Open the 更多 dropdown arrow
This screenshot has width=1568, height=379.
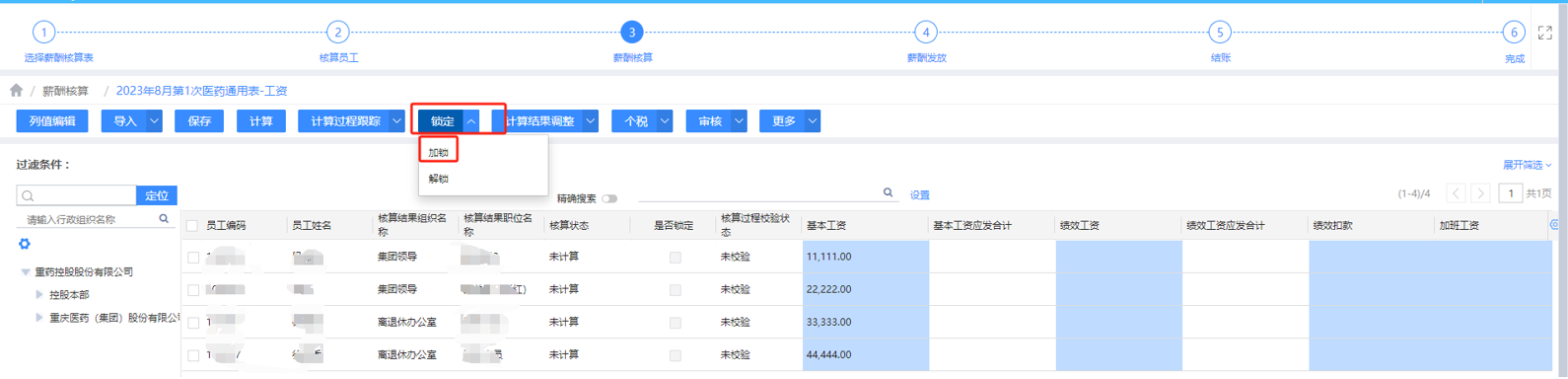click(813, 121)
